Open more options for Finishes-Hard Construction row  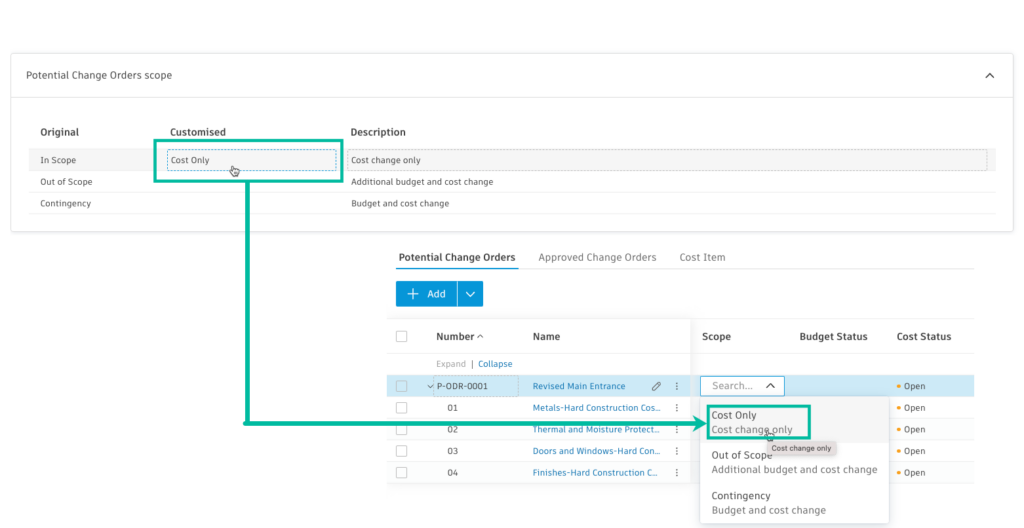pyautogui.click(x=677, y=472)
